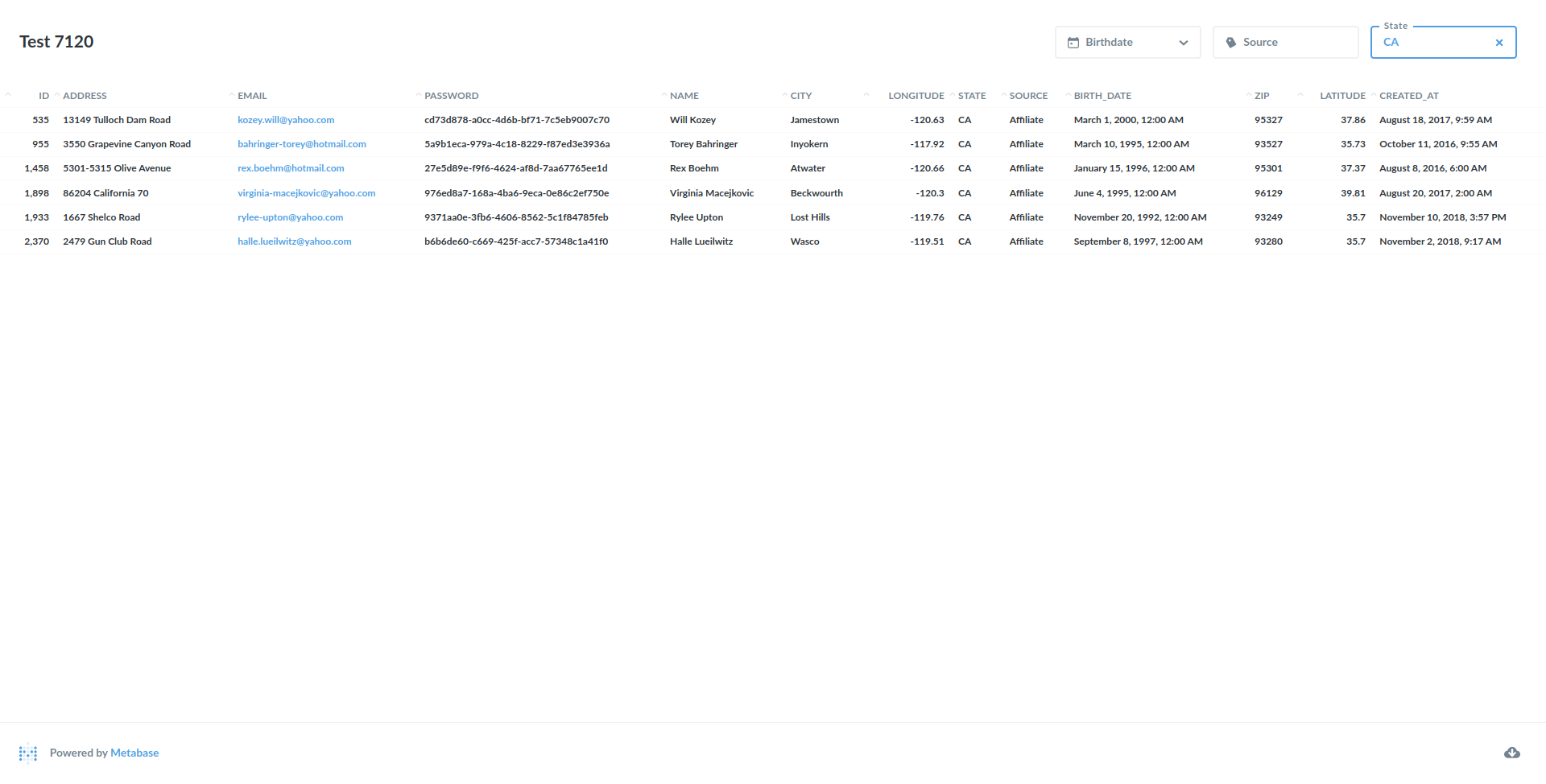Click the STATE column header
The image size is (1546, 784).
click(x=972, y=95)
